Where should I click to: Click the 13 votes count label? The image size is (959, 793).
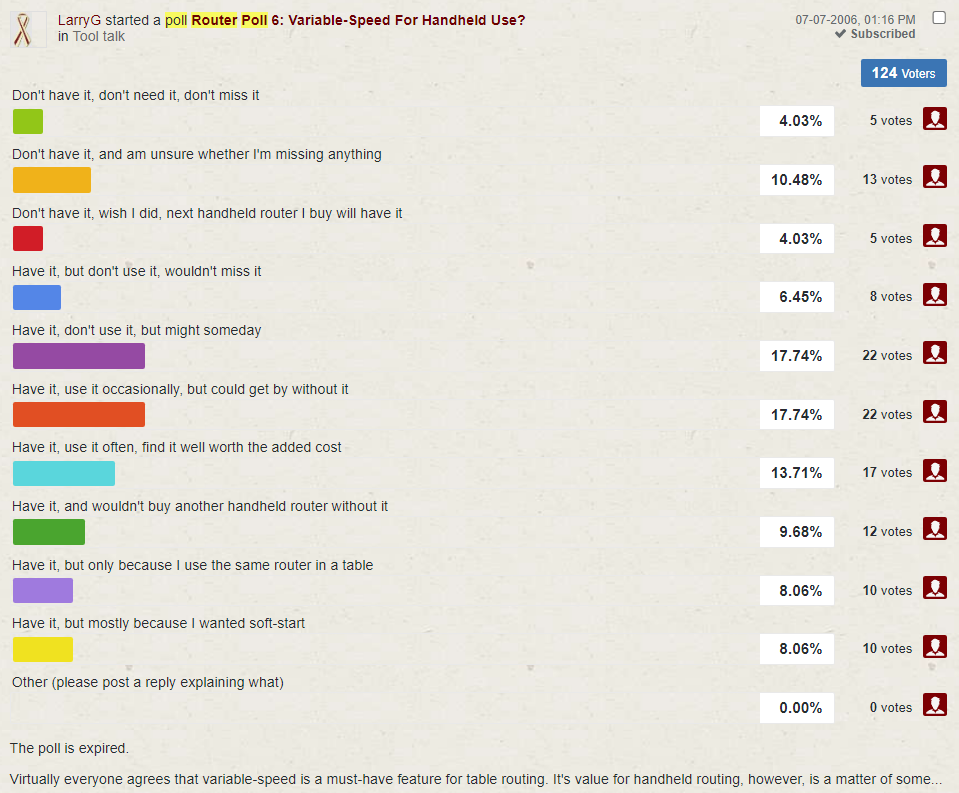click(x=887, y=179)
